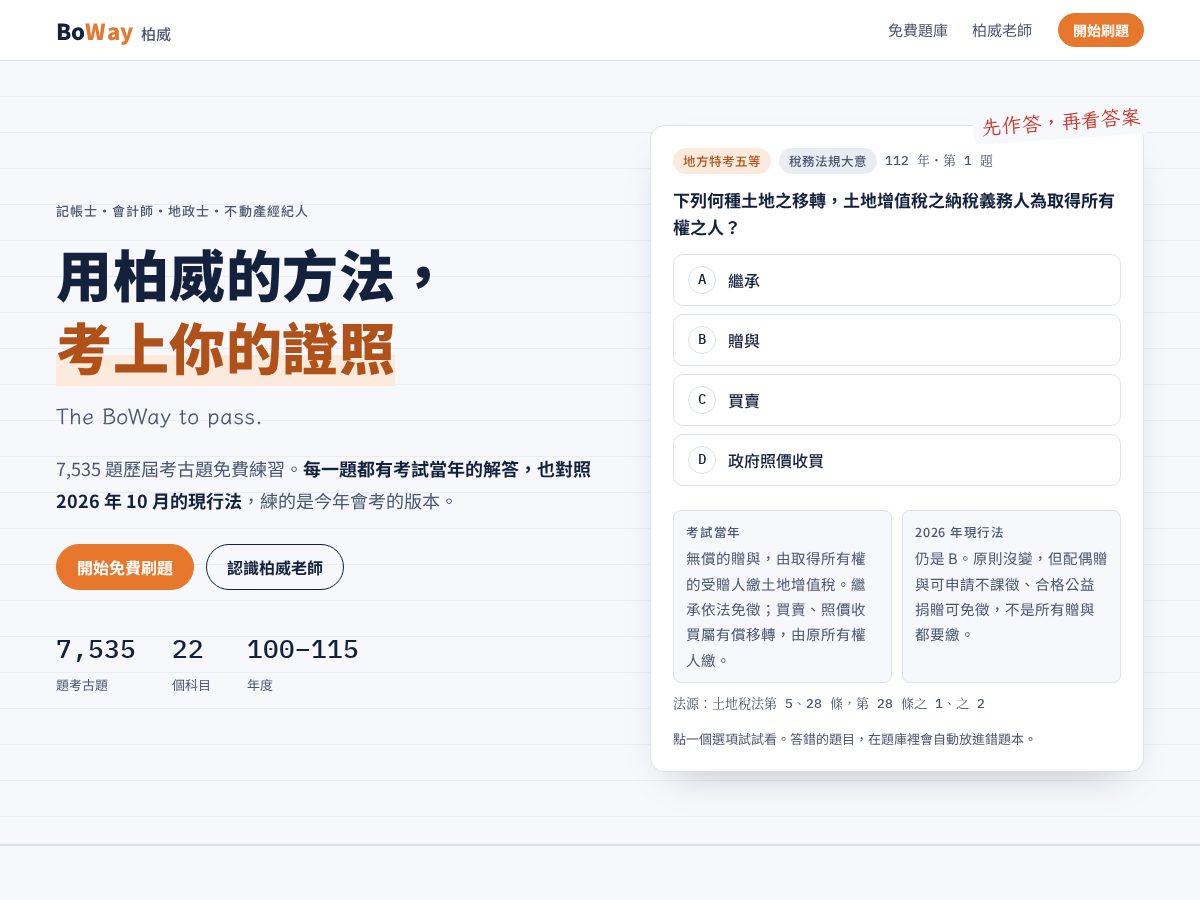Click the hint text 點一個選項試試看
The width and height of the screenshot is (1200, 900).
click(855, 739)
